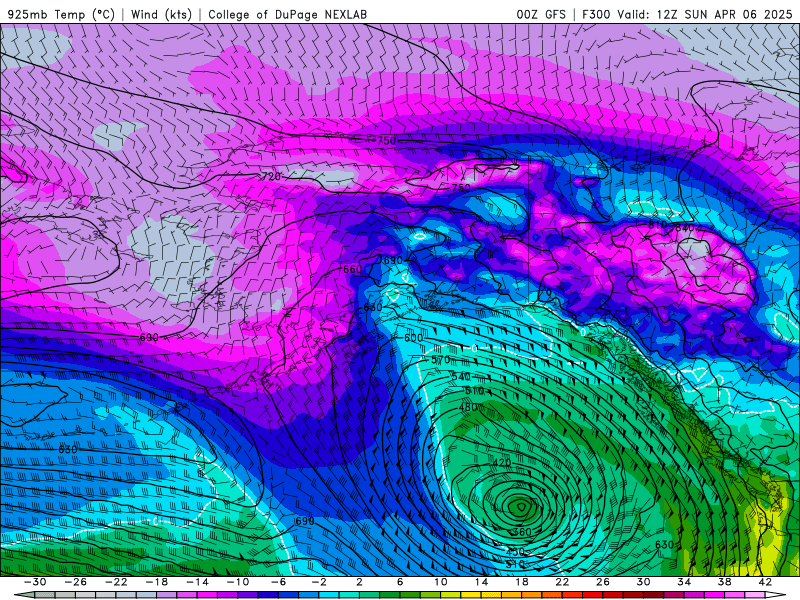This screenshot has height=600, width=800.
Task: Click the '-30' color scale label
Action: (35, 582)
